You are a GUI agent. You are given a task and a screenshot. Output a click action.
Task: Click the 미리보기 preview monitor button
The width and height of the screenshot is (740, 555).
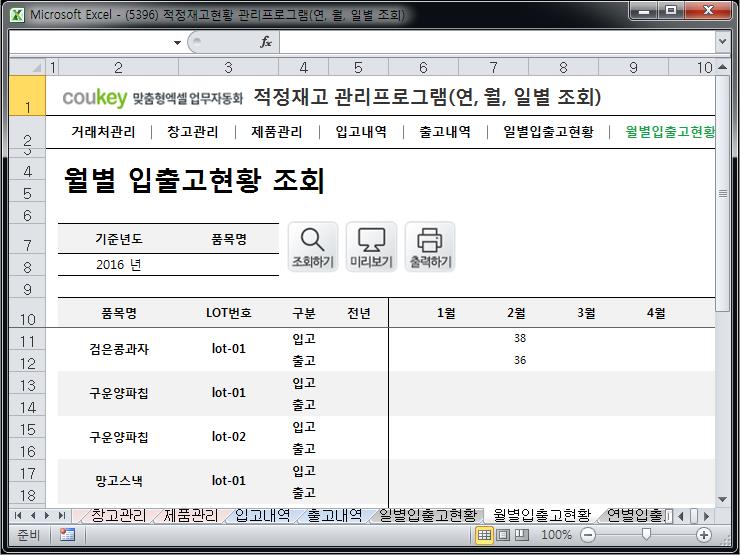tap(371, 247)
